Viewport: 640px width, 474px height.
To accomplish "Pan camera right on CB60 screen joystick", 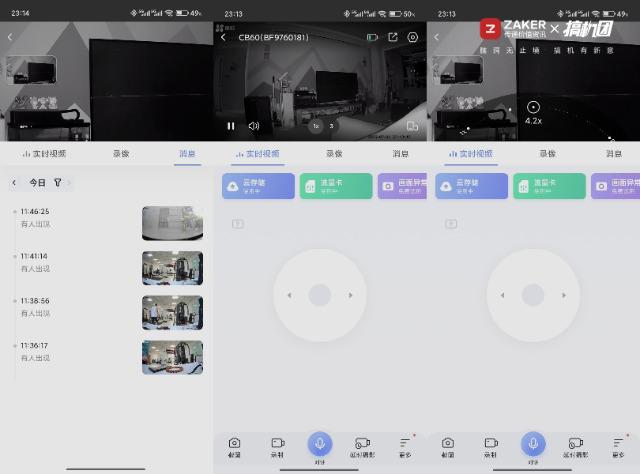I will (x=350, y=295).
